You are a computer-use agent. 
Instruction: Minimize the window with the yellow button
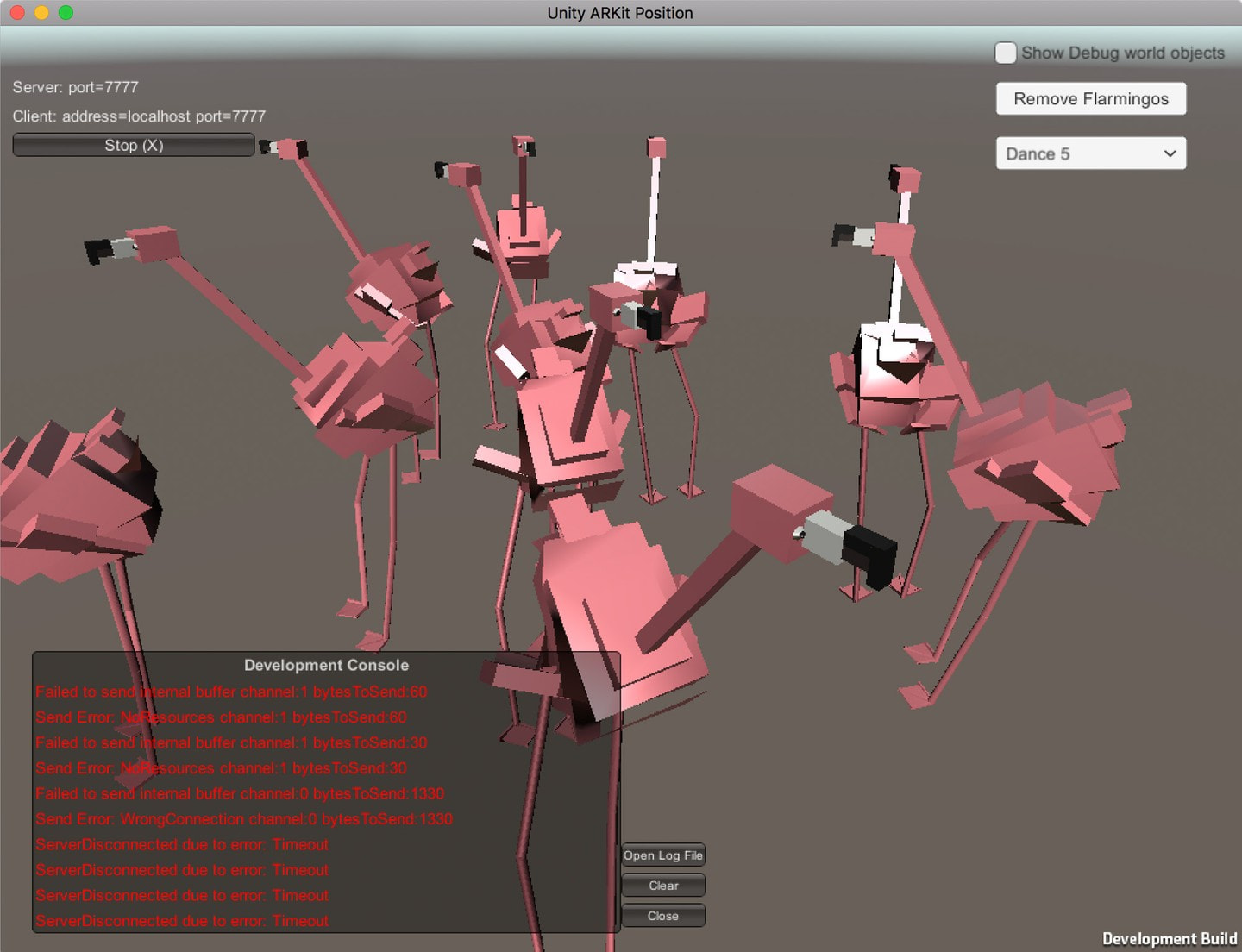[41, 13]
